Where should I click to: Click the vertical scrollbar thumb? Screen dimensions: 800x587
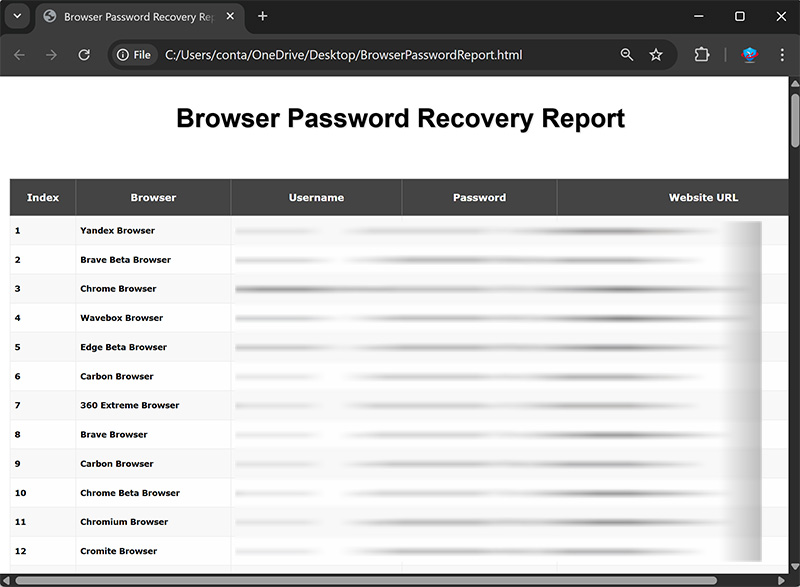(x=794, y=120)
